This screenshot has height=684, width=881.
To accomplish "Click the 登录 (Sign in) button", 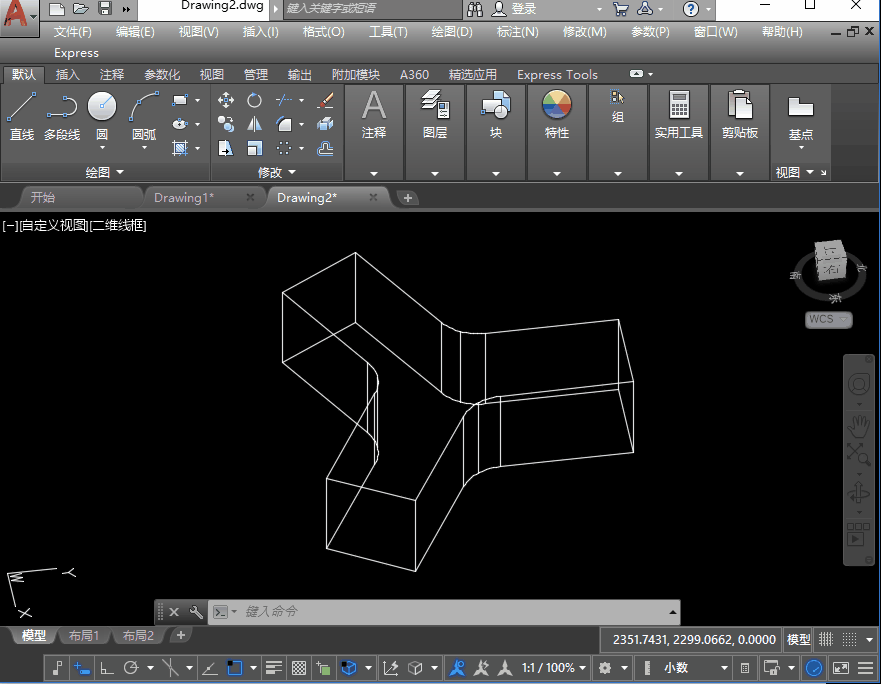I will click(523, 8).
